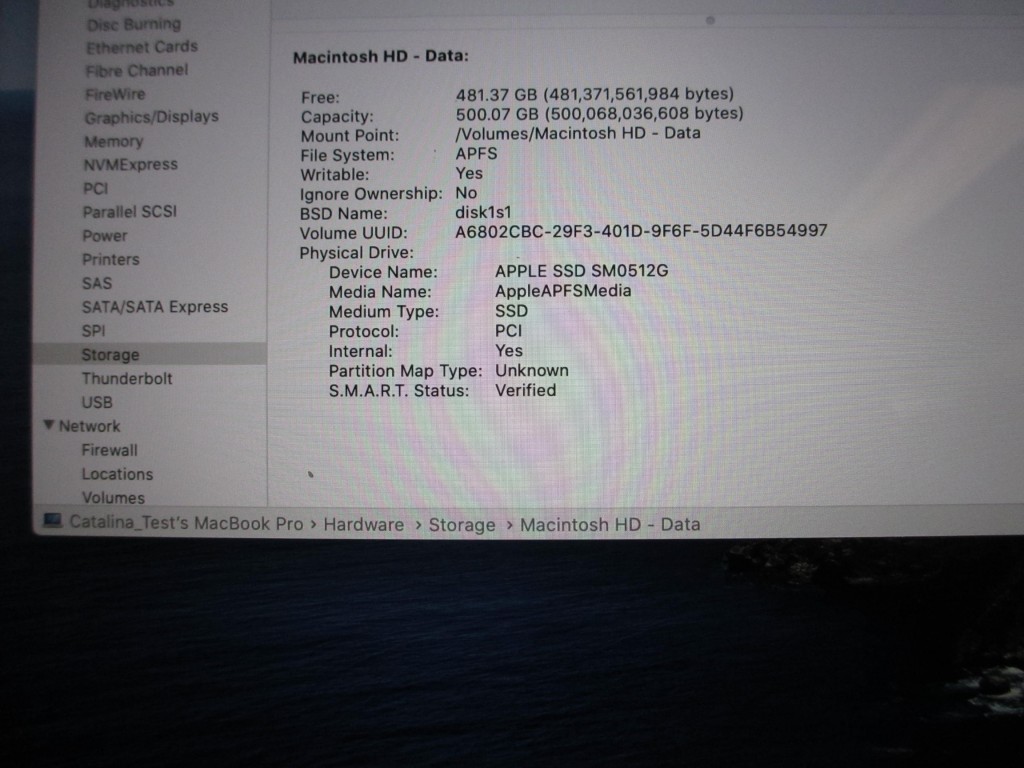Click the Ignore Ownership value No

coord(466,193)
